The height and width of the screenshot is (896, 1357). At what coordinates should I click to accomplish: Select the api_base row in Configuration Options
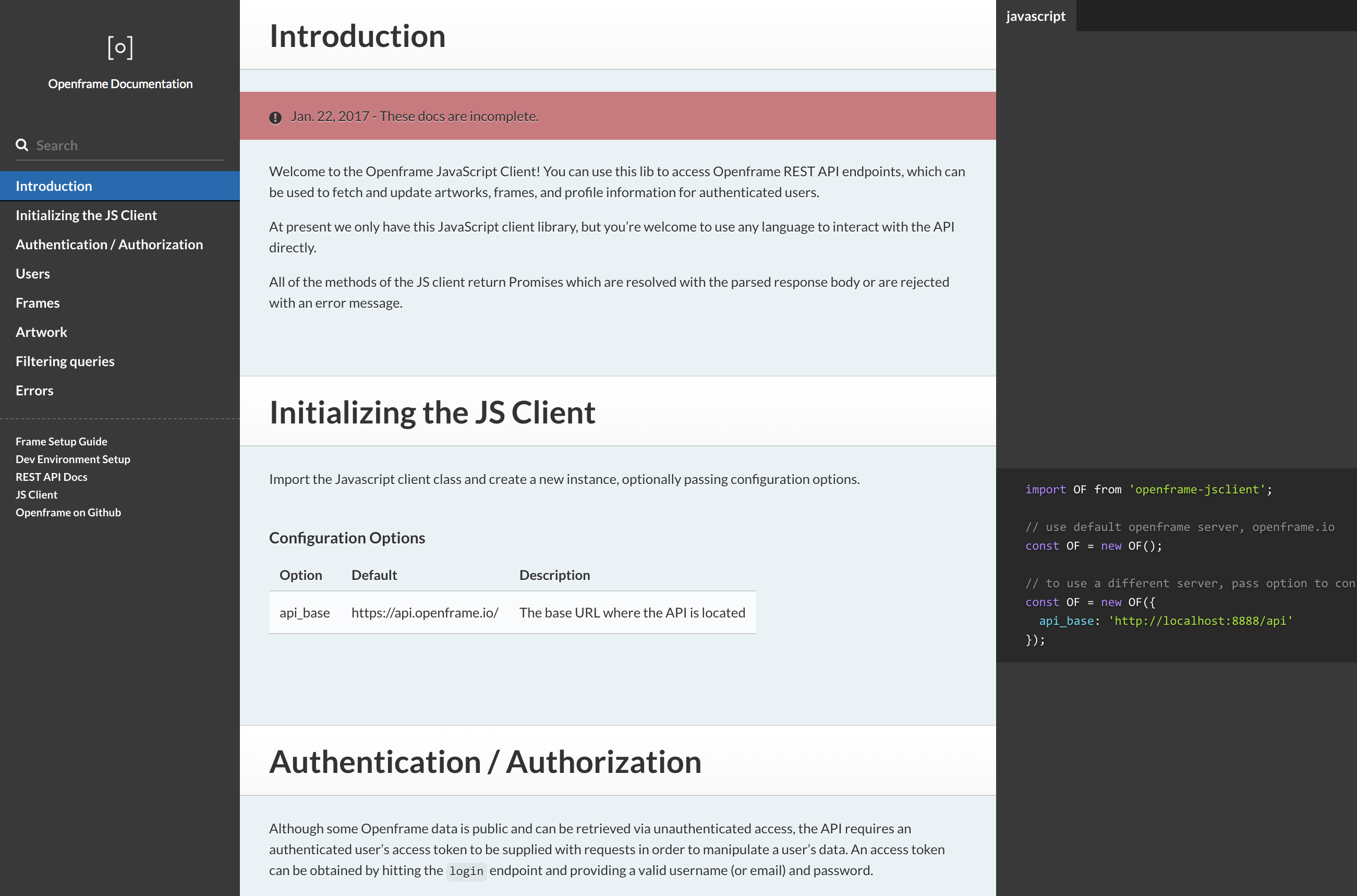[305, 612]
